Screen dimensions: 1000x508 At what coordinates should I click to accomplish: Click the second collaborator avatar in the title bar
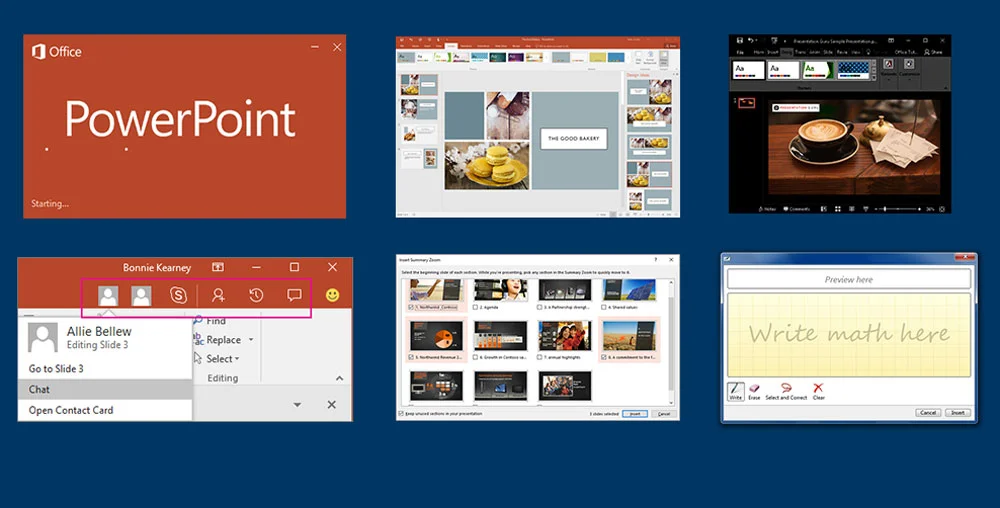click(141, 296)
